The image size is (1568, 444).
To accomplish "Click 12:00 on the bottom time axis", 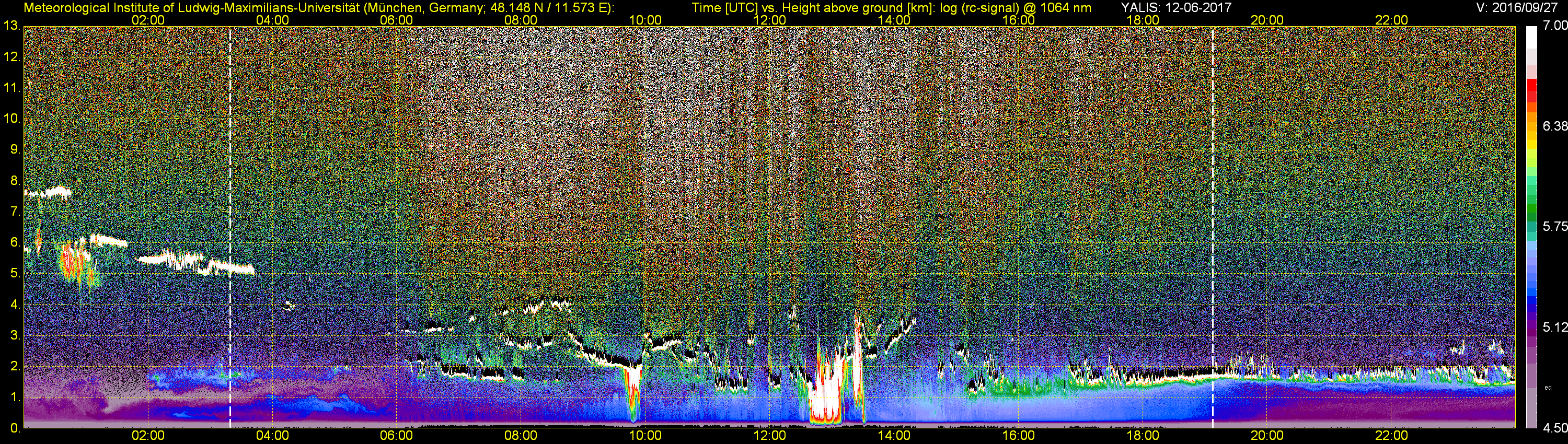I will [769, 436].
